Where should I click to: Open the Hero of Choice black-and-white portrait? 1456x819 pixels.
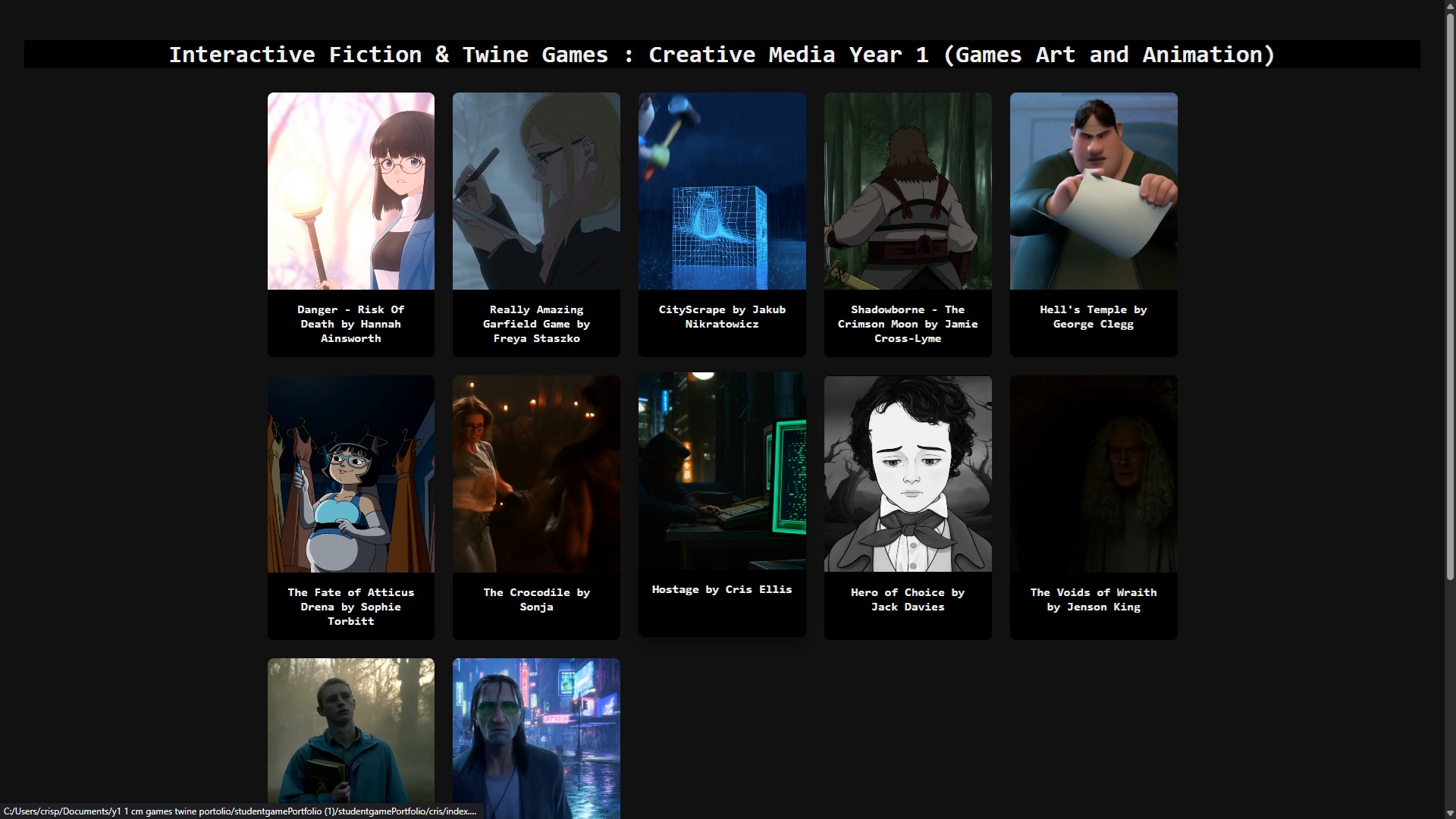pyautogui.click(x=908, y=474)
